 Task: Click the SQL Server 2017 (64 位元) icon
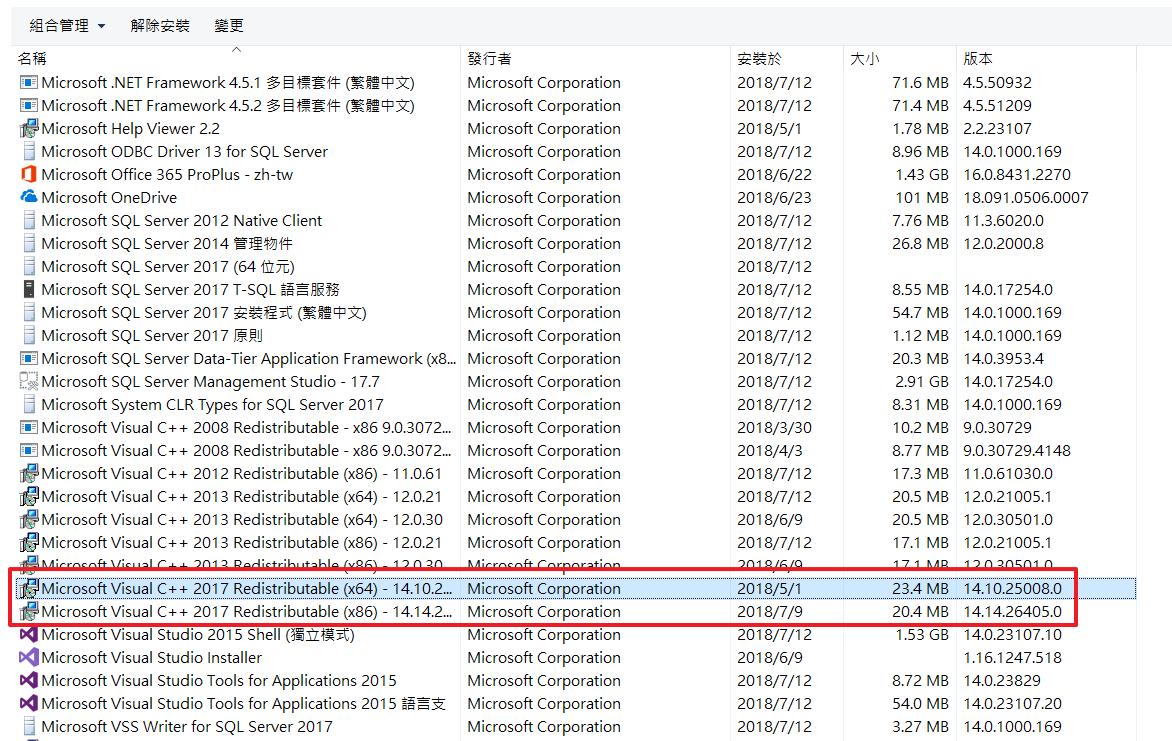[x=28, y=266]
